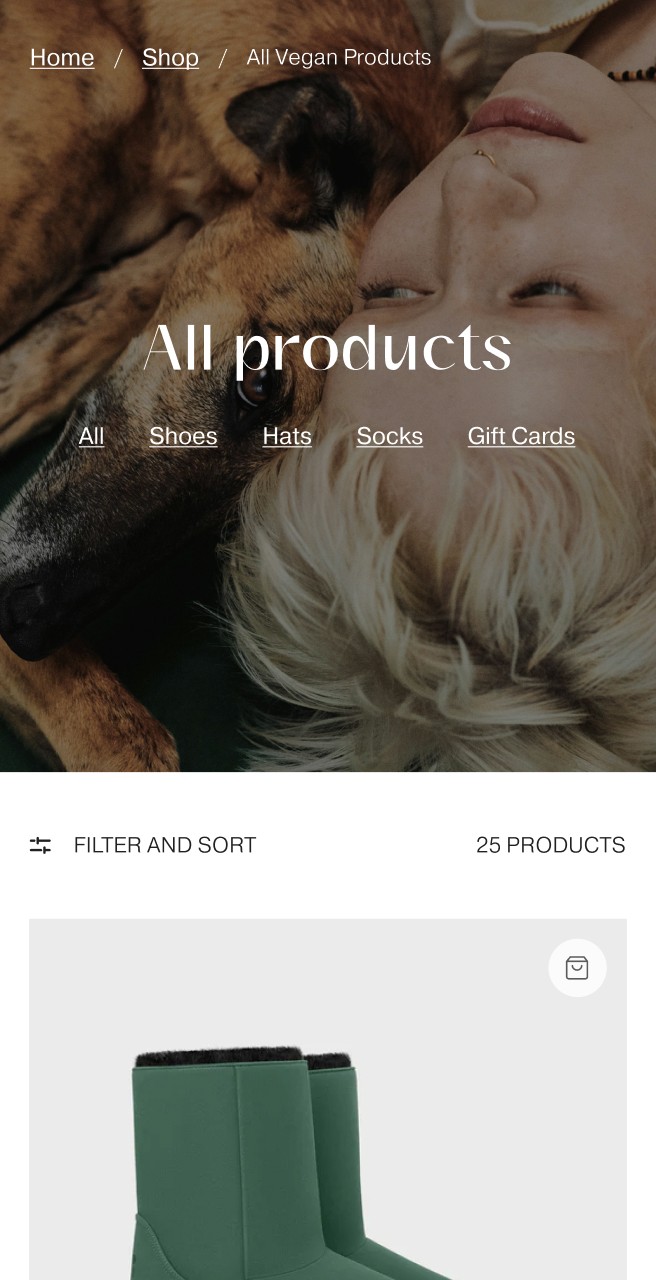This screenshot has height=1280, width=656.
Task: Show the All category
Action: [91, 436]
